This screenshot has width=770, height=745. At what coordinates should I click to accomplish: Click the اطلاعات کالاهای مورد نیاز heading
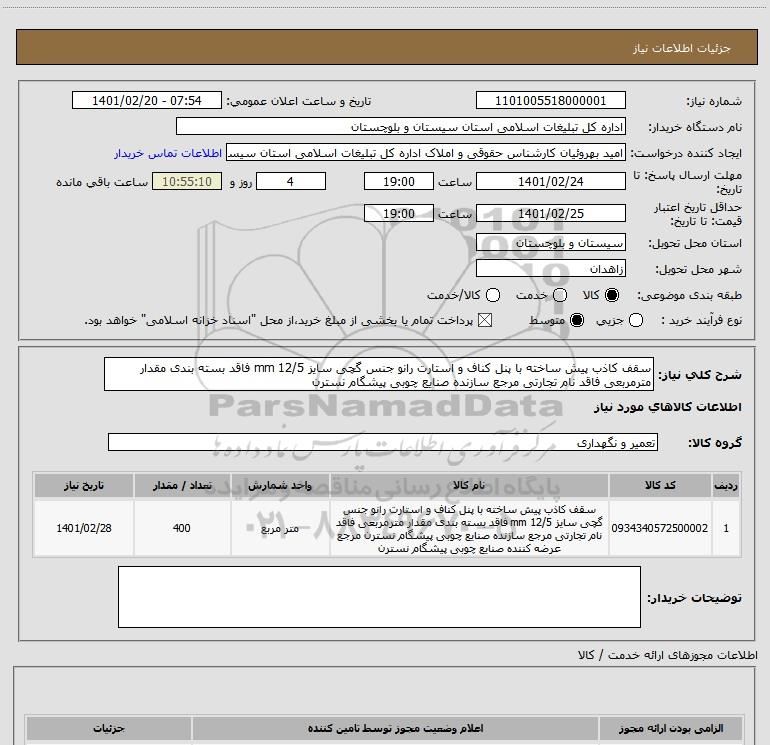tap(667, 407)
